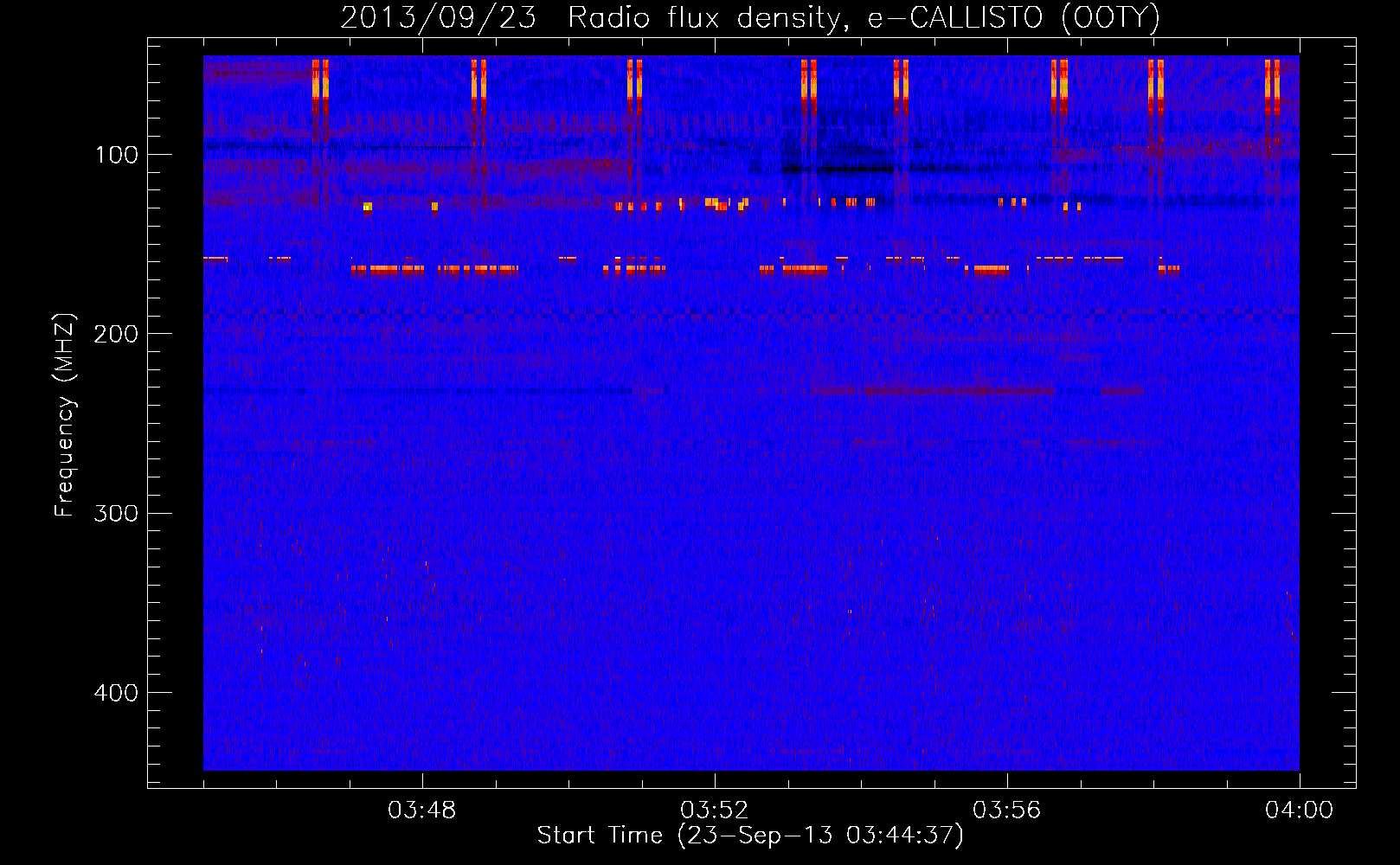Viewport: 1400px width, 865px height.
Task: Click the 100 frequency tick label
Action: [117, 155]
